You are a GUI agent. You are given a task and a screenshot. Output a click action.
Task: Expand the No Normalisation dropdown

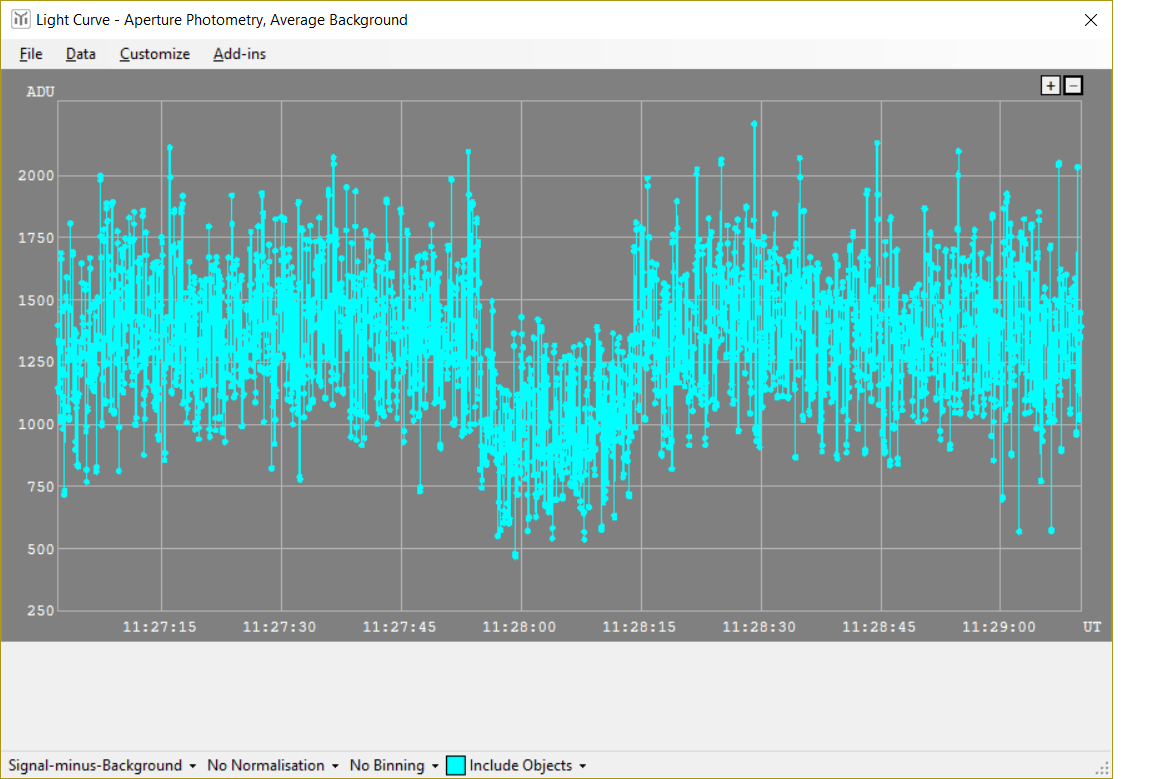pyautogui.click(x=273, y=765)
